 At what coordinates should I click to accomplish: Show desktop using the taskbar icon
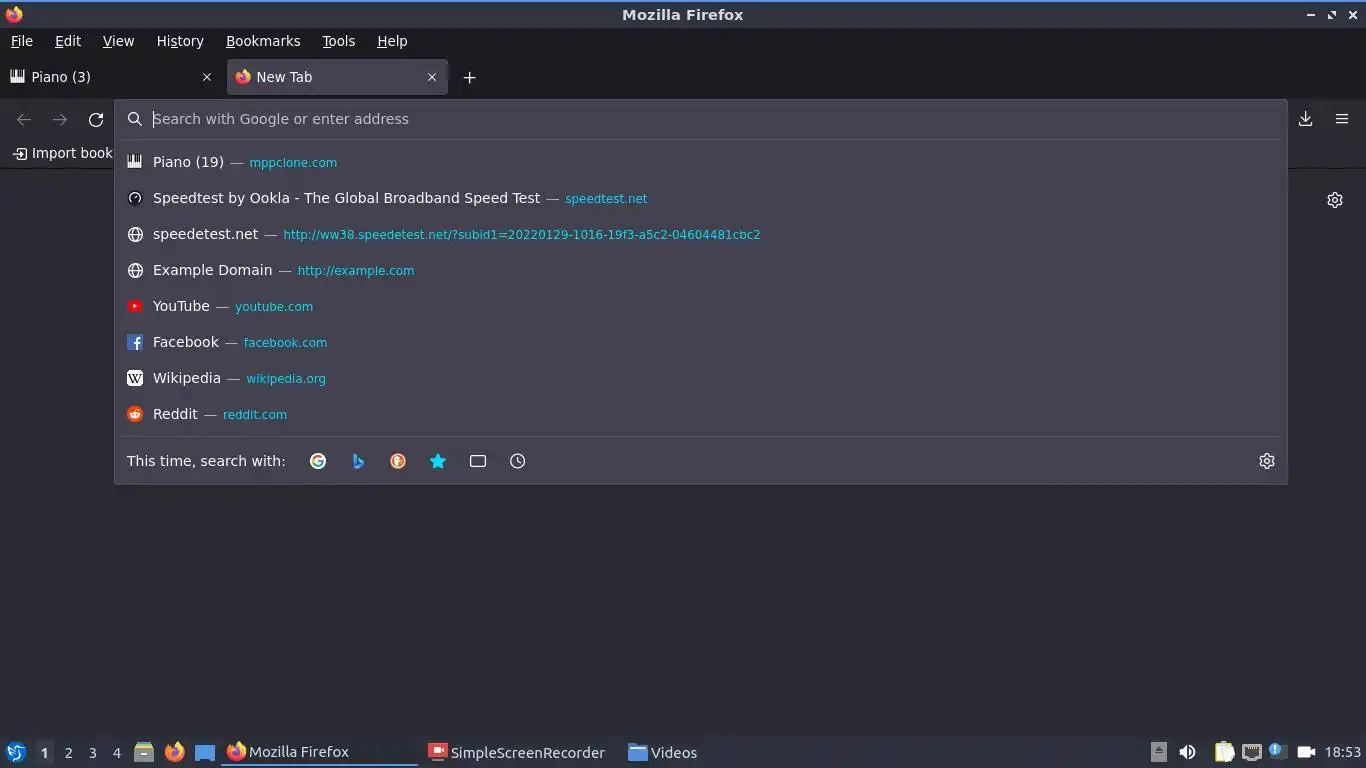205,752
